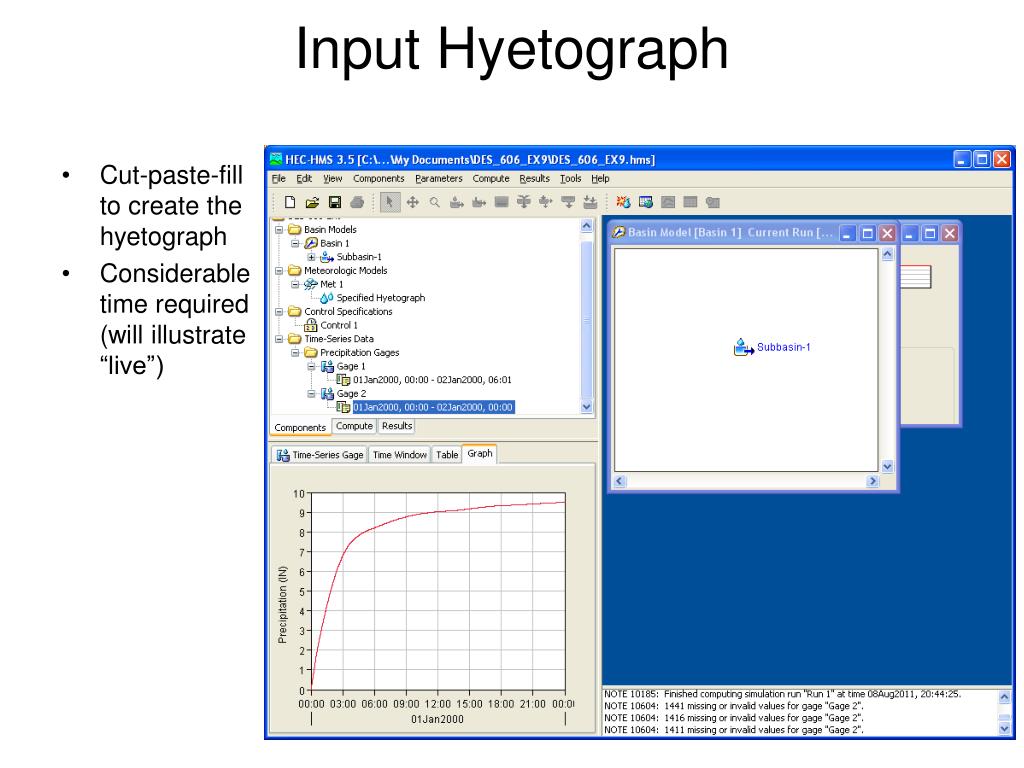Click the Print toolbar icon
Screen dimensions: 1024x768
[357, 202]
